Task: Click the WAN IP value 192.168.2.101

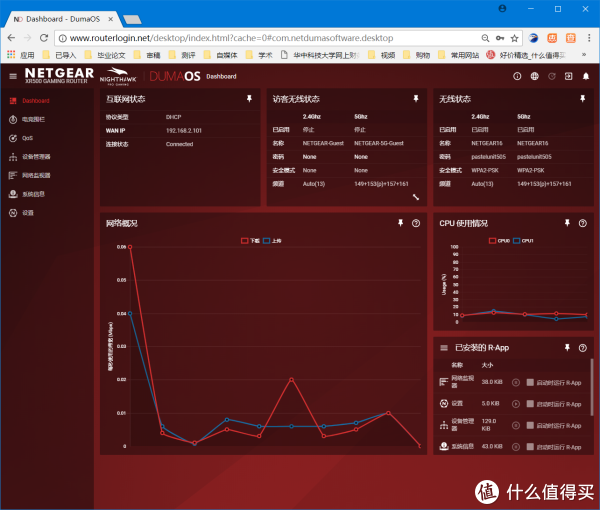Action: coord(184,130)
